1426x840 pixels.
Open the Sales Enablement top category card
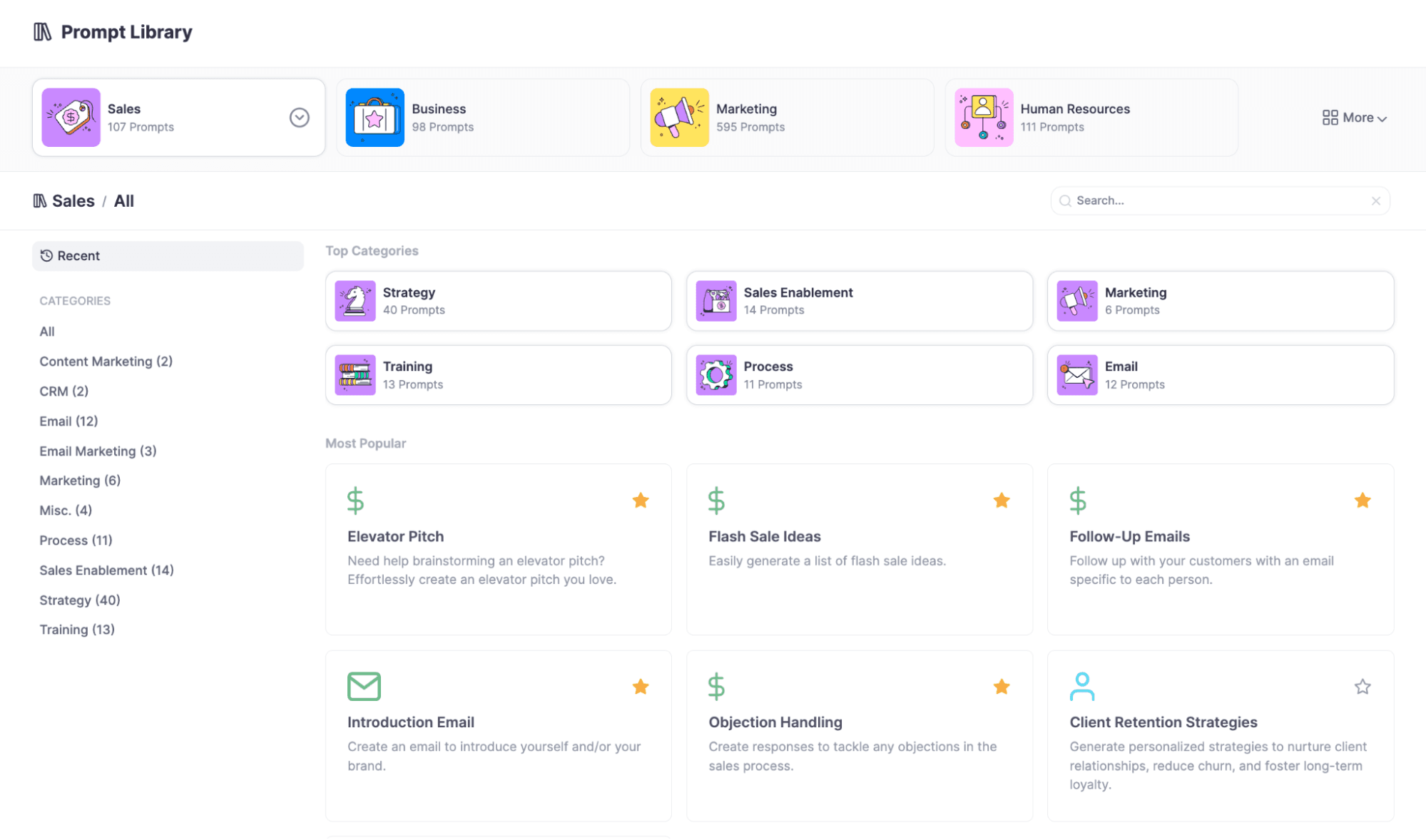pos(859,301)
